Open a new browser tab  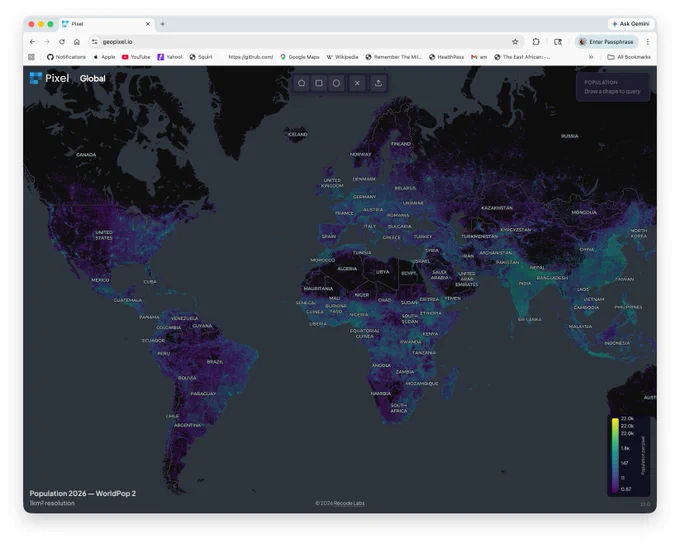tap(163, 24)
